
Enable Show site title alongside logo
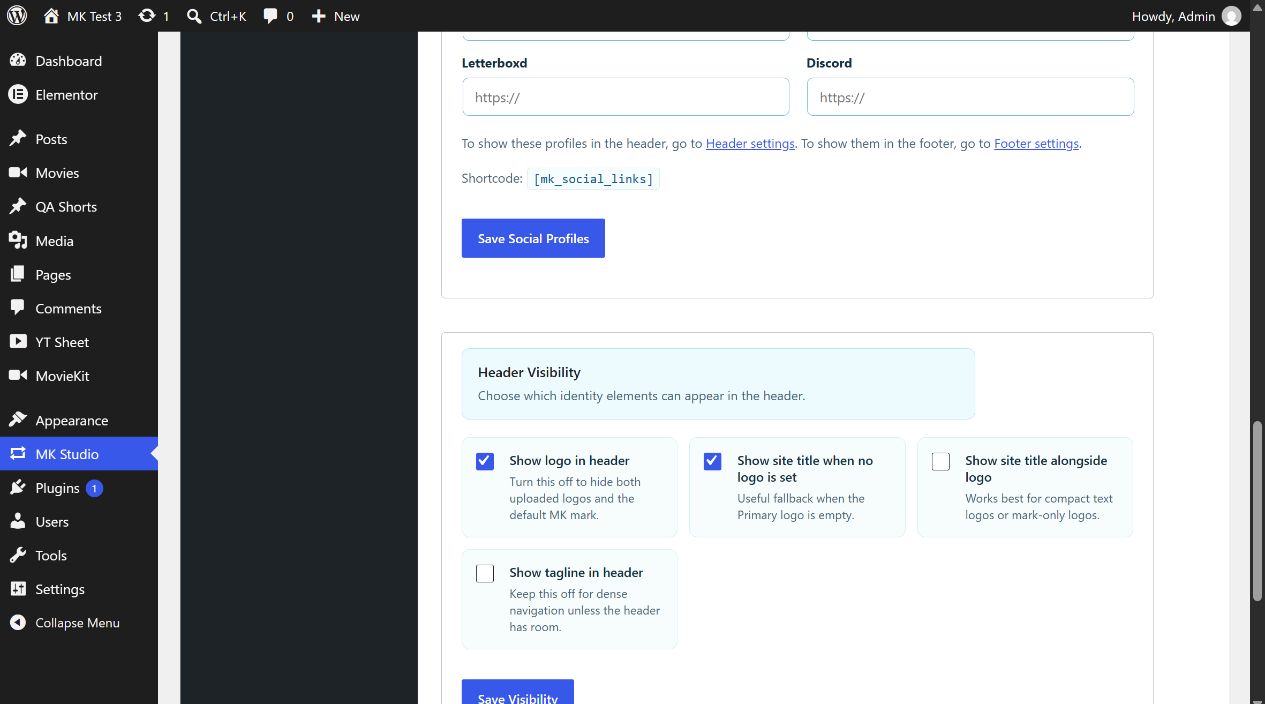(x=941, y=461)
